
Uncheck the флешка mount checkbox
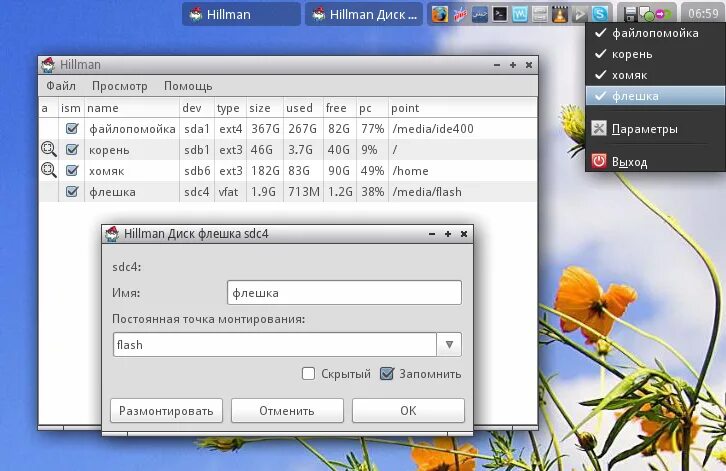[72, 191]
